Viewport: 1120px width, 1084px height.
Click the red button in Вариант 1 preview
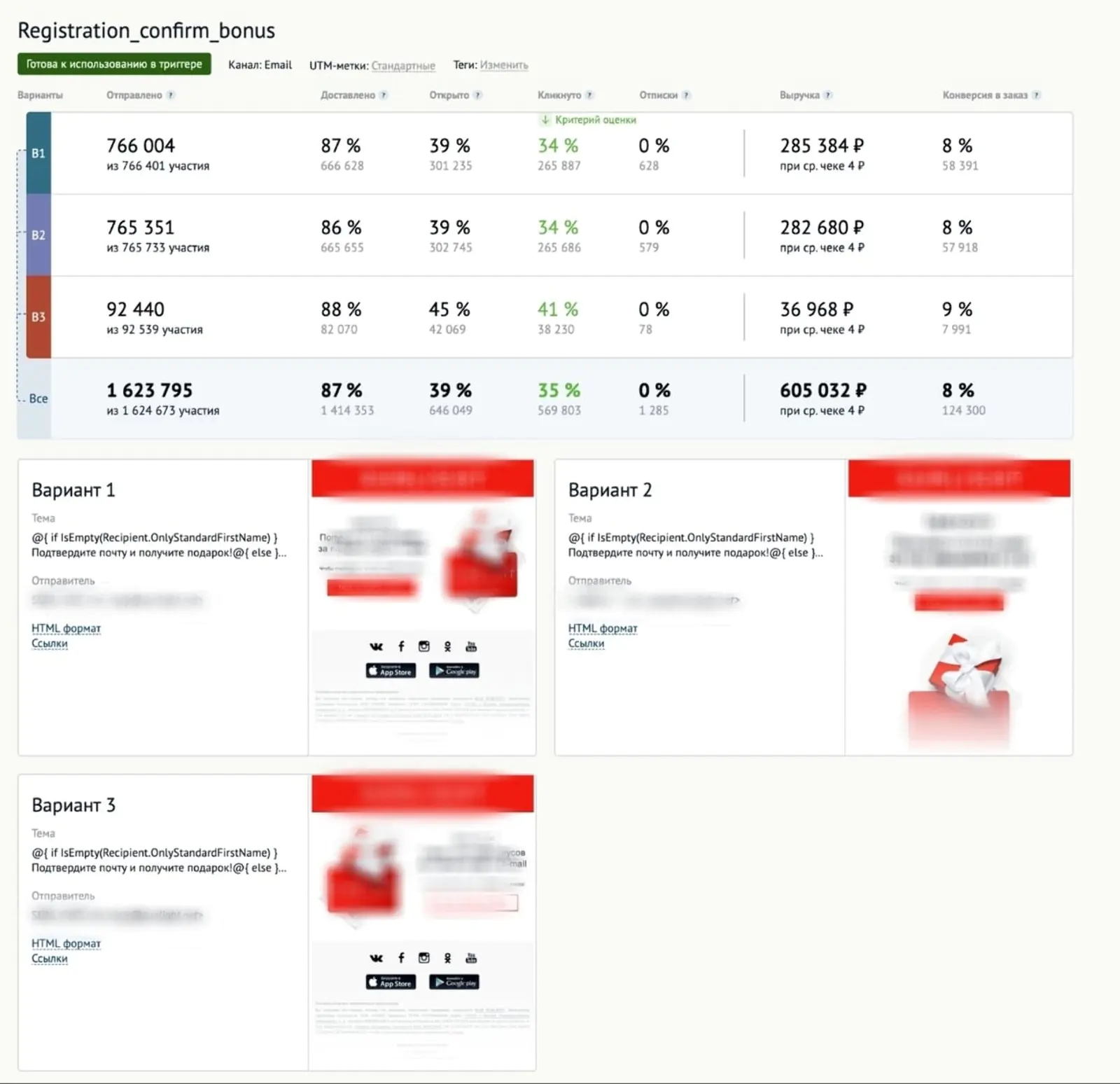[x=372, y=588]
